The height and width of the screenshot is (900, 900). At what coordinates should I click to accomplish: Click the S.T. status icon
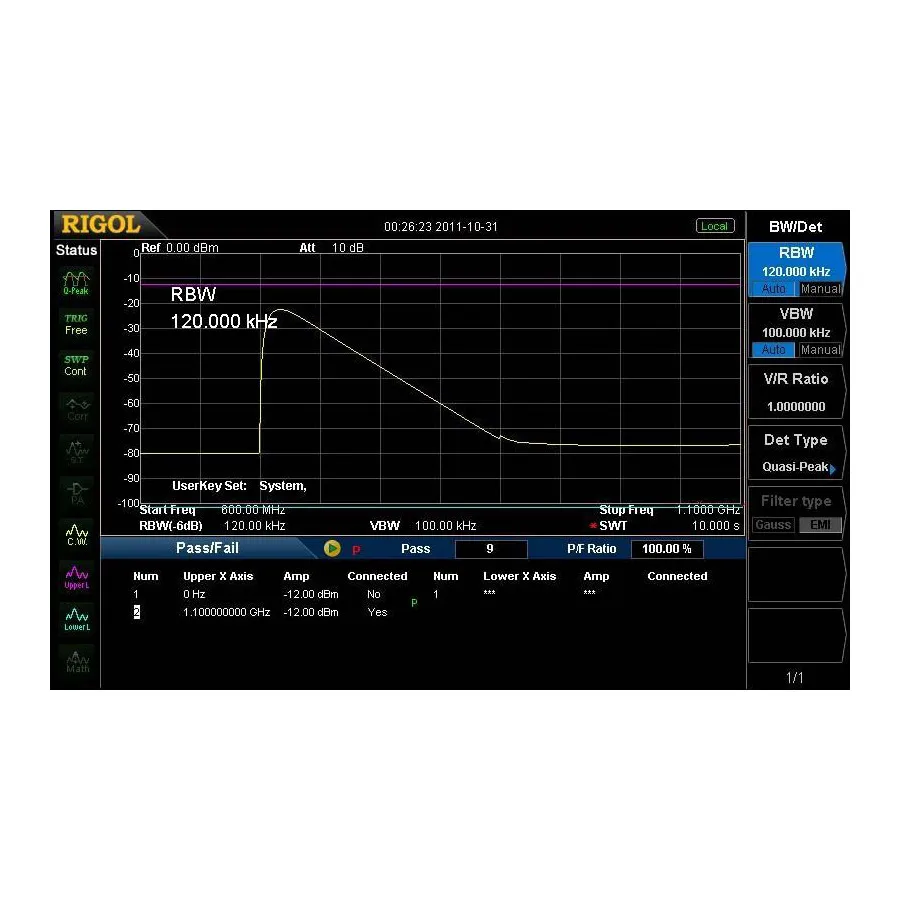(75, 450)
